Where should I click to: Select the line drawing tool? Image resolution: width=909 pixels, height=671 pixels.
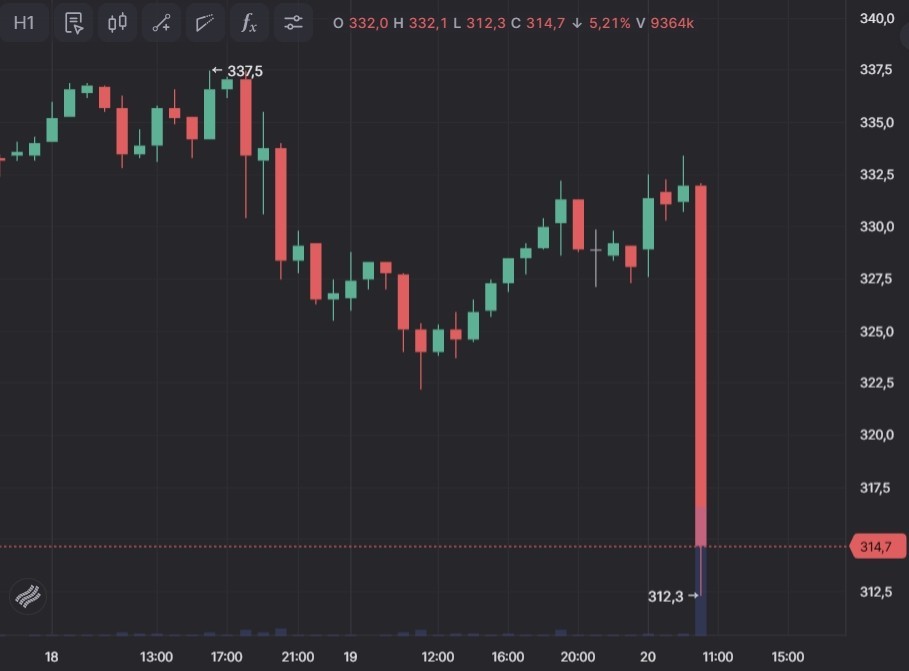point(161,23)
